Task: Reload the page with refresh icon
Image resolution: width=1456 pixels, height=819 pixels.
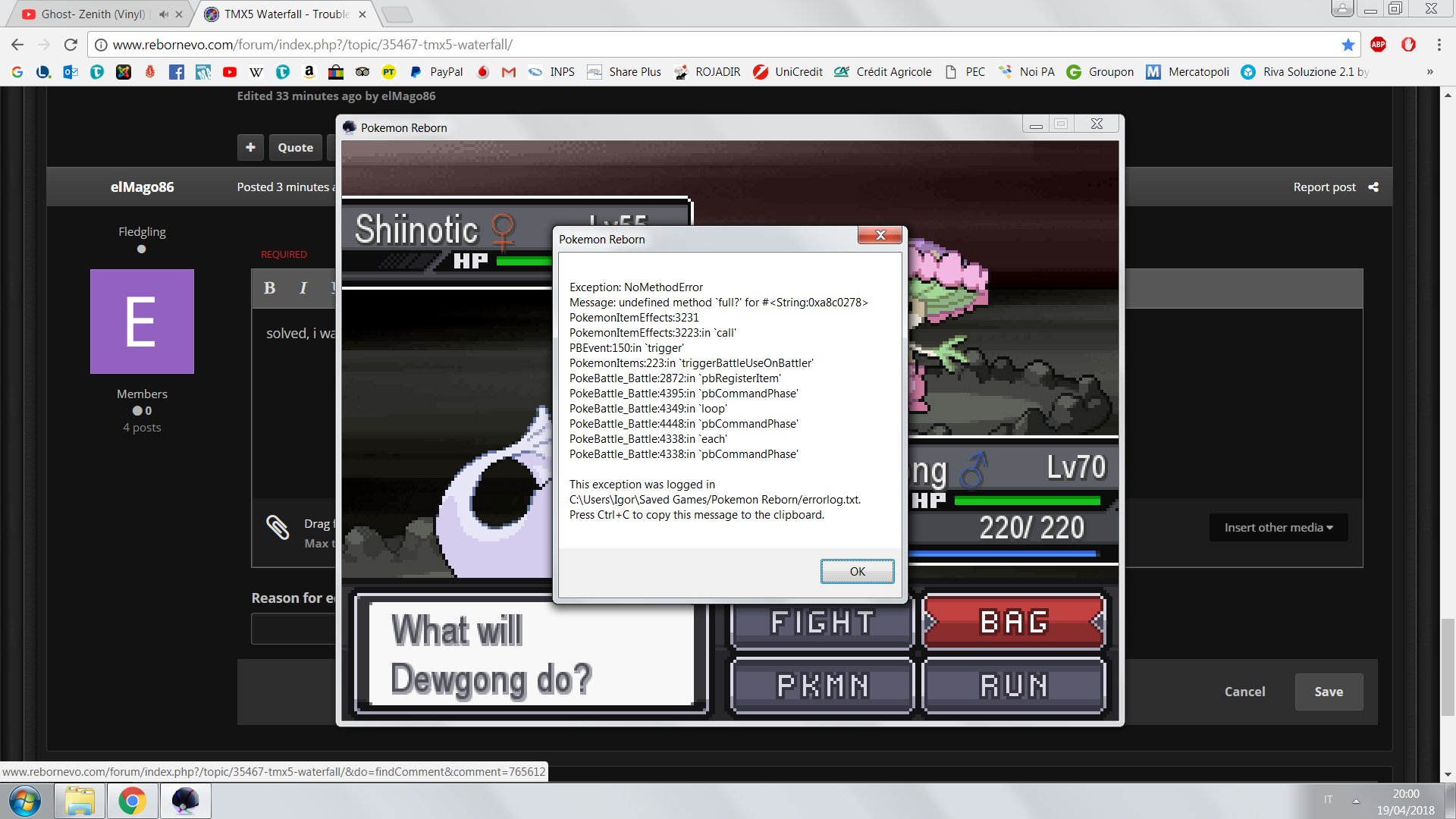Action: click(x=71, y=45)
